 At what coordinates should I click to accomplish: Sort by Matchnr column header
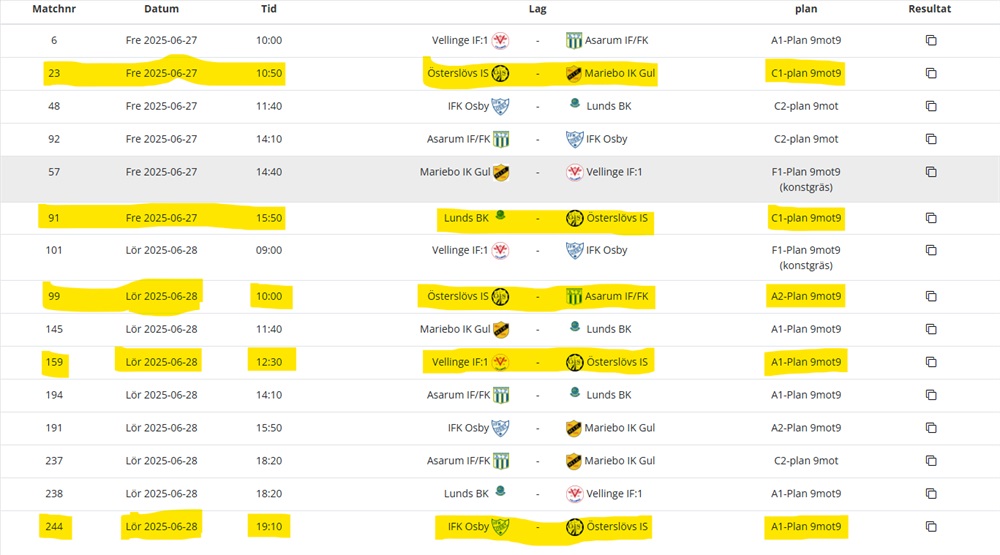tap(53, 9)
